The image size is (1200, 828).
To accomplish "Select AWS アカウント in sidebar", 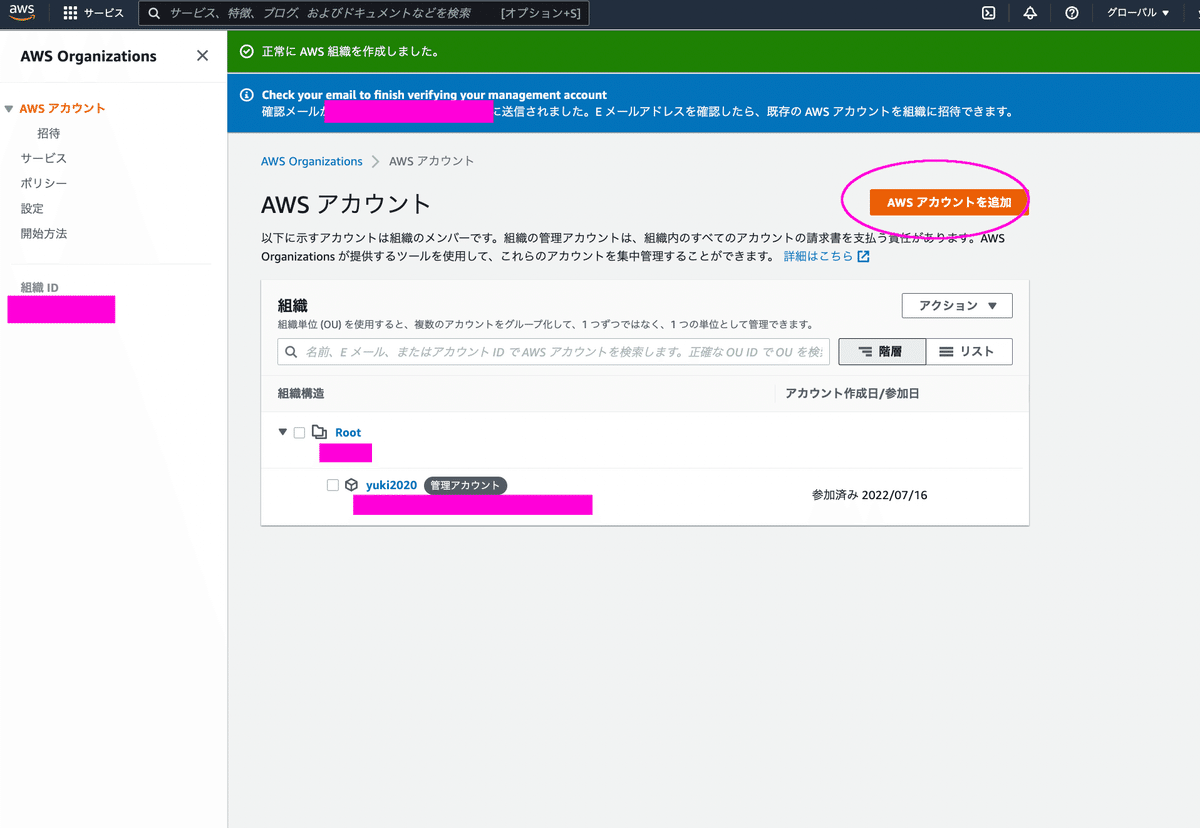I will [x=62, y=108].
